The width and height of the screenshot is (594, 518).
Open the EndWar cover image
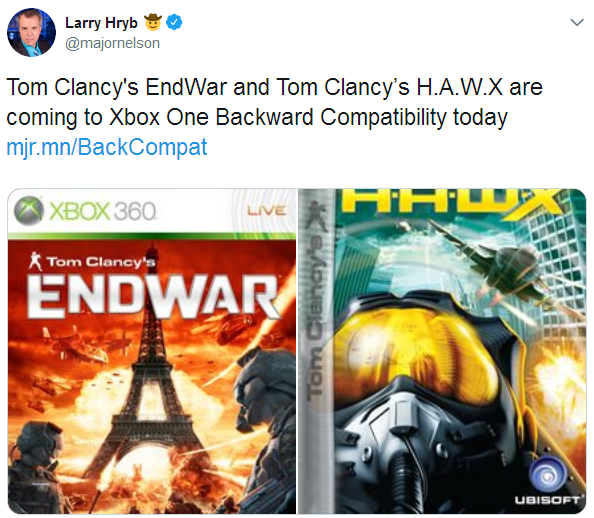(x=152, y=351)
